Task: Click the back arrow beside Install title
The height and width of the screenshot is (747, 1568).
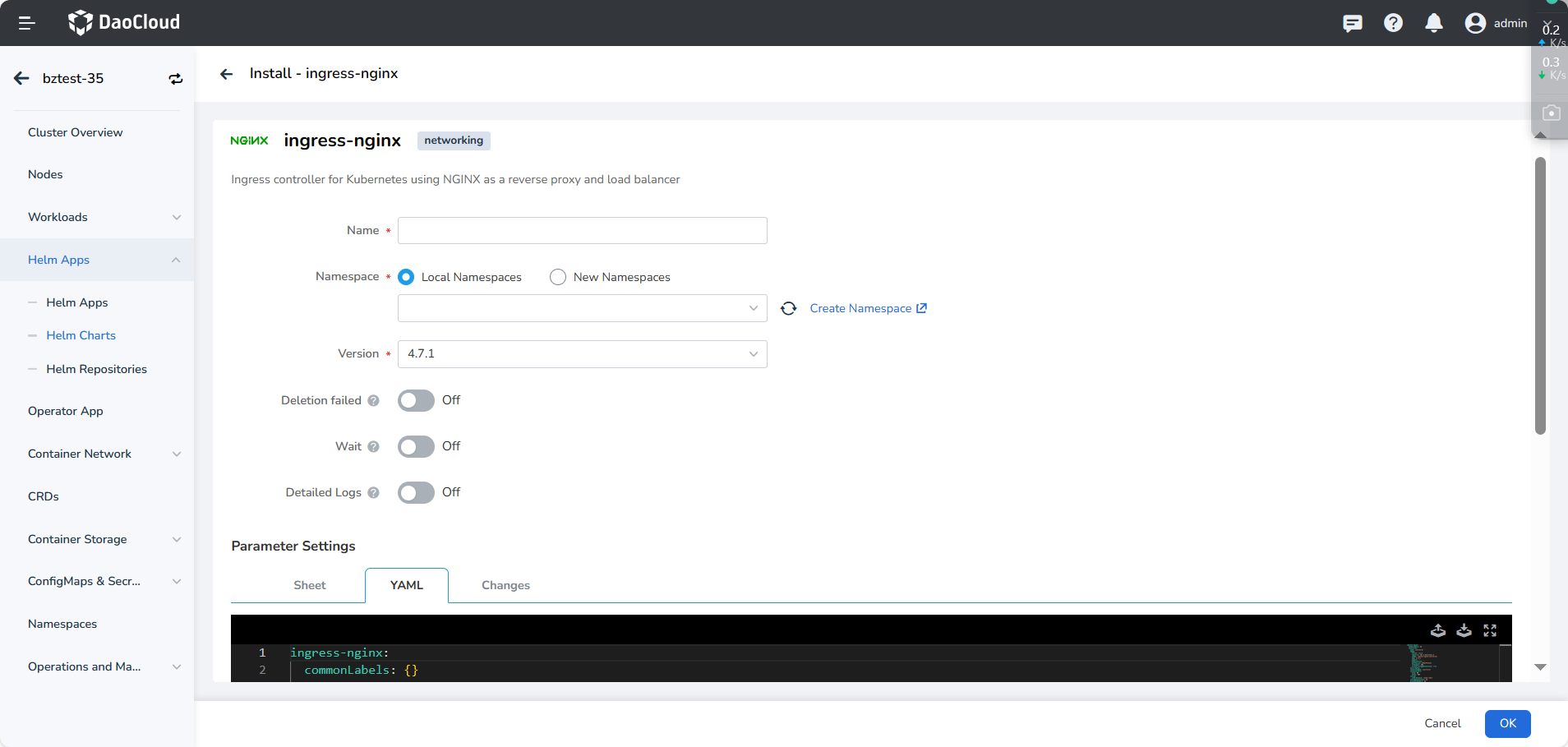Action: (x=227, y=74)
